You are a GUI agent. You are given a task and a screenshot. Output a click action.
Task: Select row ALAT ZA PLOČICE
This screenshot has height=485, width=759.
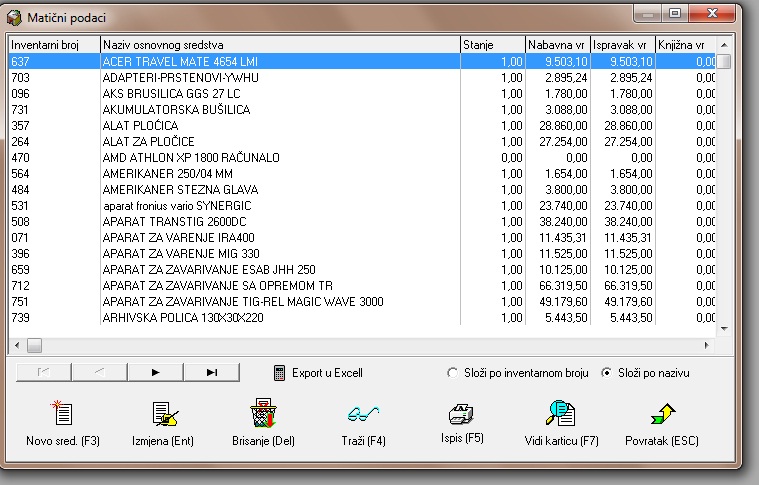pyautogui.click(x=362, y=141)
